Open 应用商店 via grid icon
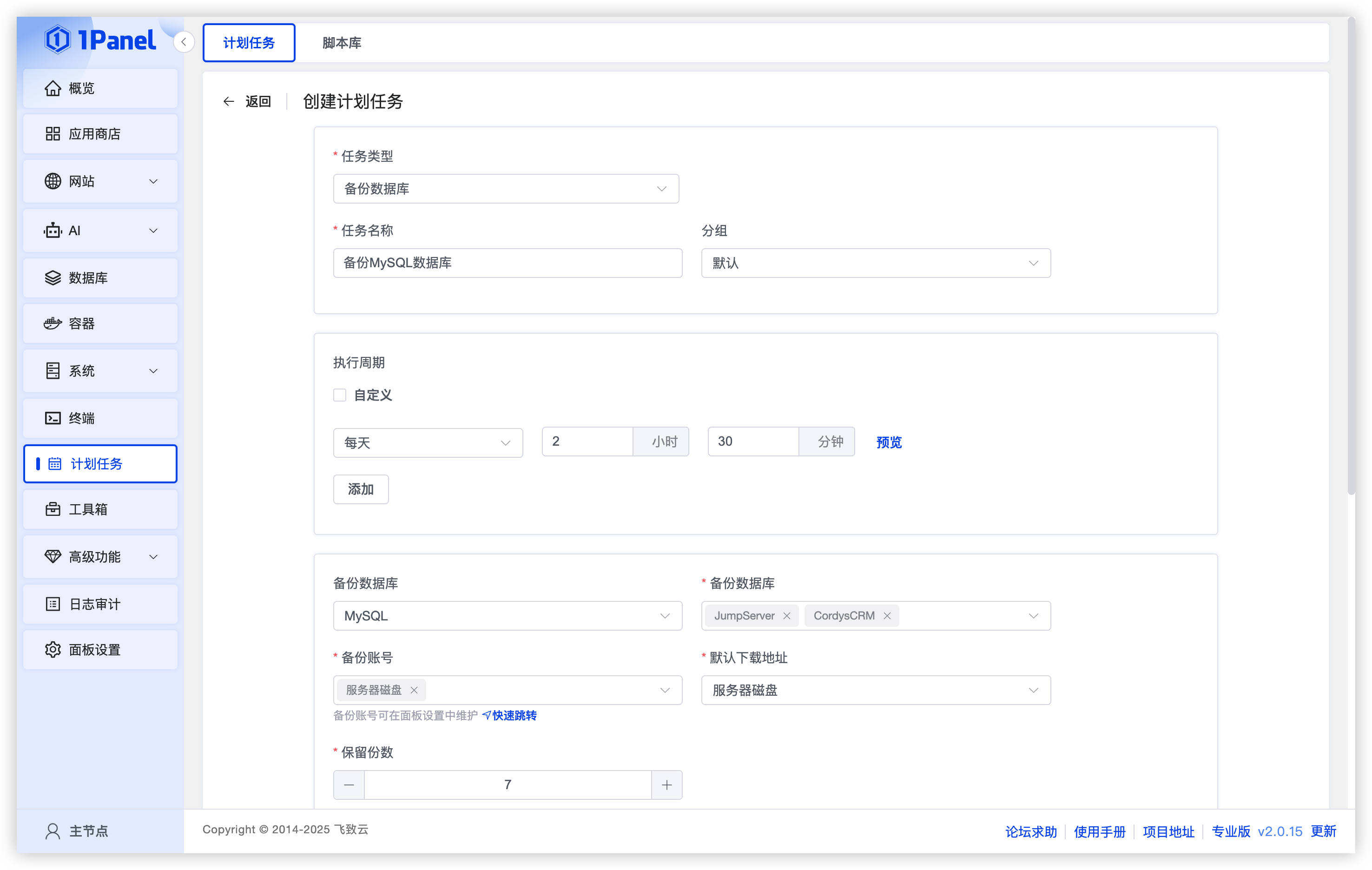The height and width of the screenshot is (870, 1372). (53, 134)
